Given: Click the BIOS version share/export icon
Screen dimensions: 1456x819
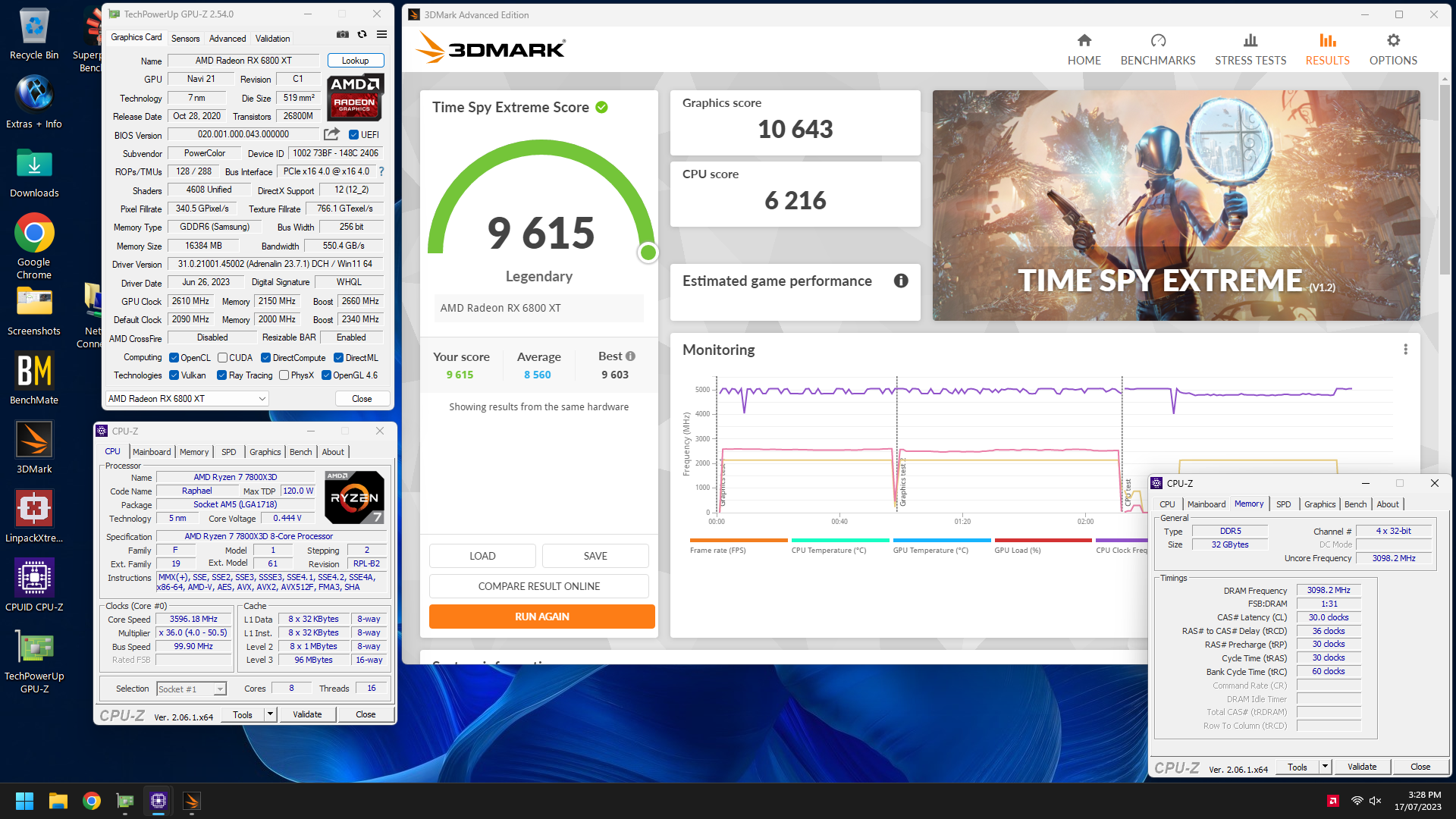Looking at the screenshot, I should pyautogui.click(x=331, y=134).
